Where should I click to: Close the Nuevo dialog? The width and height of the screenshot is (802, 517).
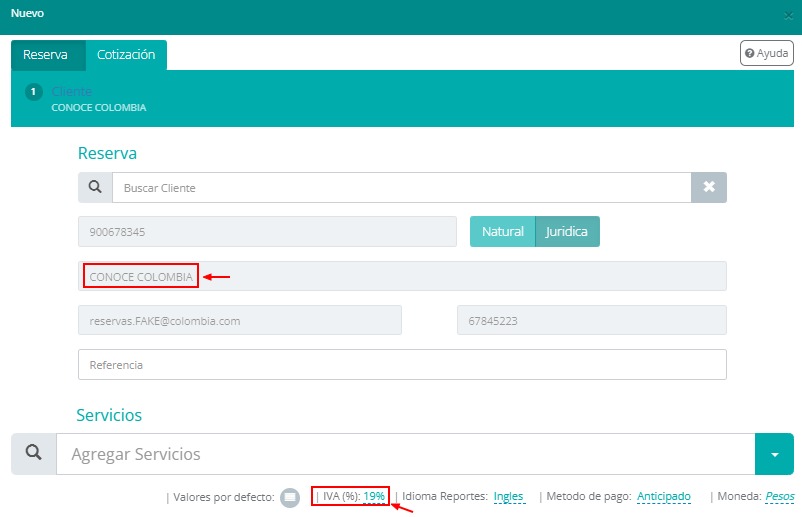tap(790, 16)
